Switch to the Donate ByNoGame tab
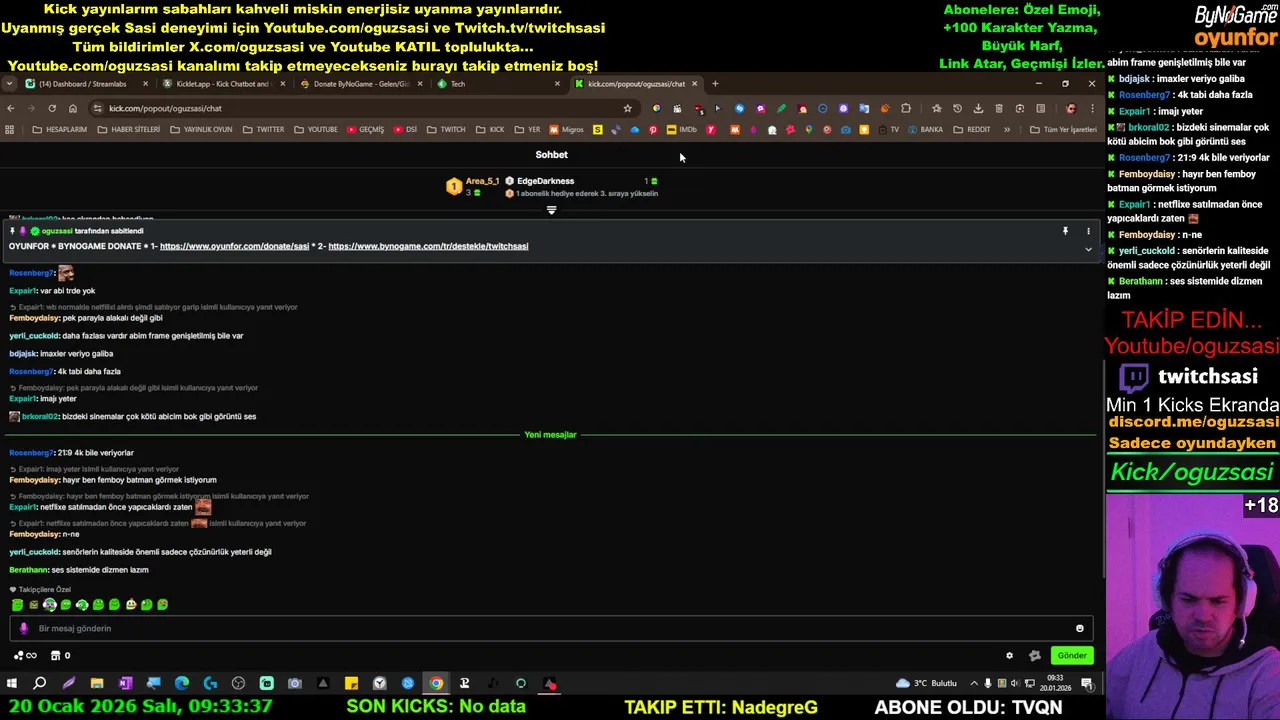The width and height of the screenshot is (1280, 720). pos(360,84)
